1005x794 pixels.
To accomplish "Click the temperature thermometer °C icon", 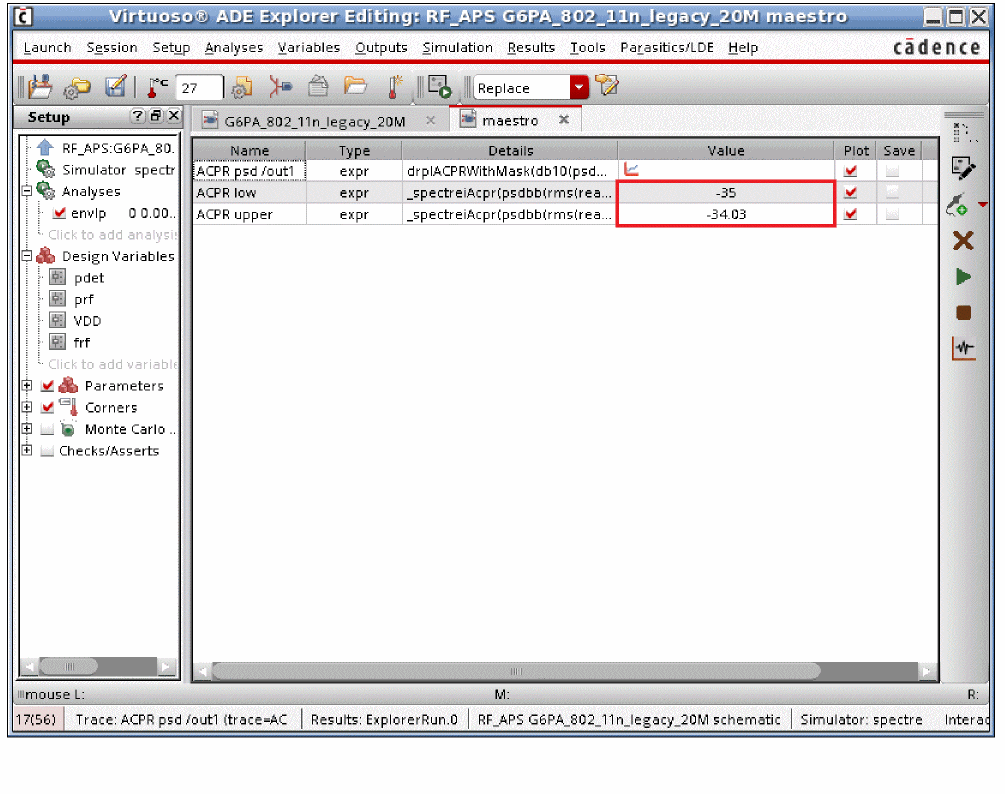I will click(x=157, y=87).
